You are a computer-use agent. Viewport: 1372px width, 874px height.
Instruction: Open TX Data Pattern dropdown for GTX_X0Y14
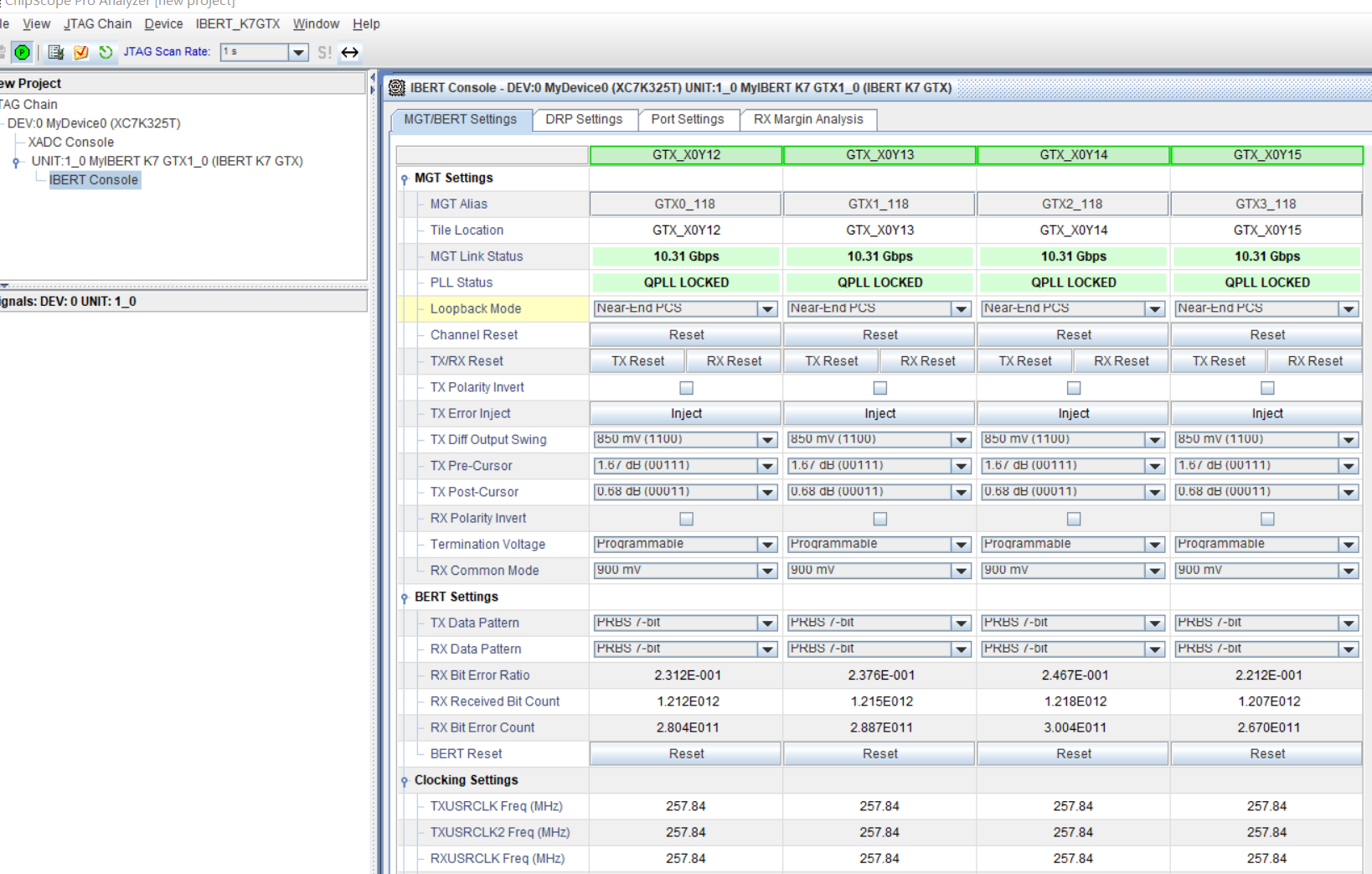click(1155, 623)
